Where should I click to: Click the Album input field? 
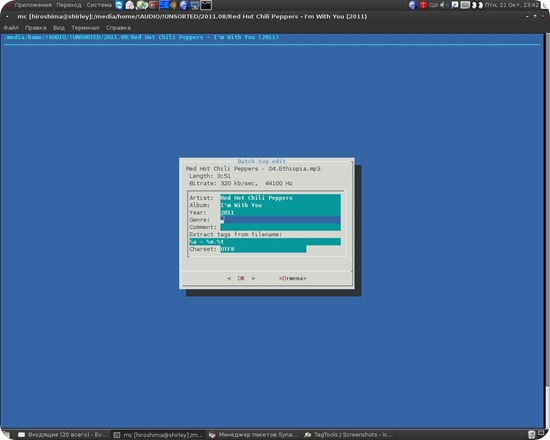coord(280,205)
